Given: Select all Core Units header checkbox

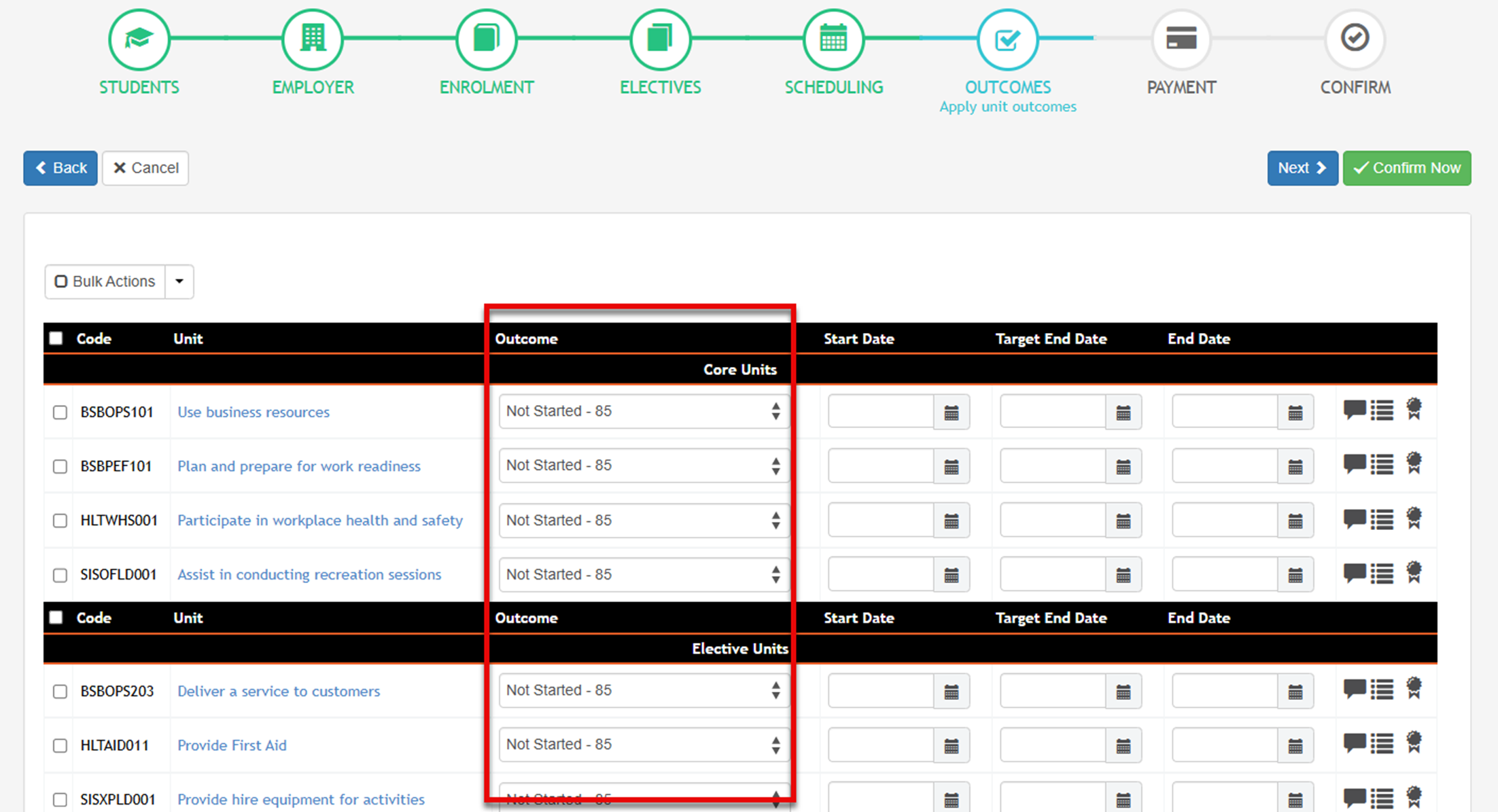Looking at the screenshot, I should point(56,338).
